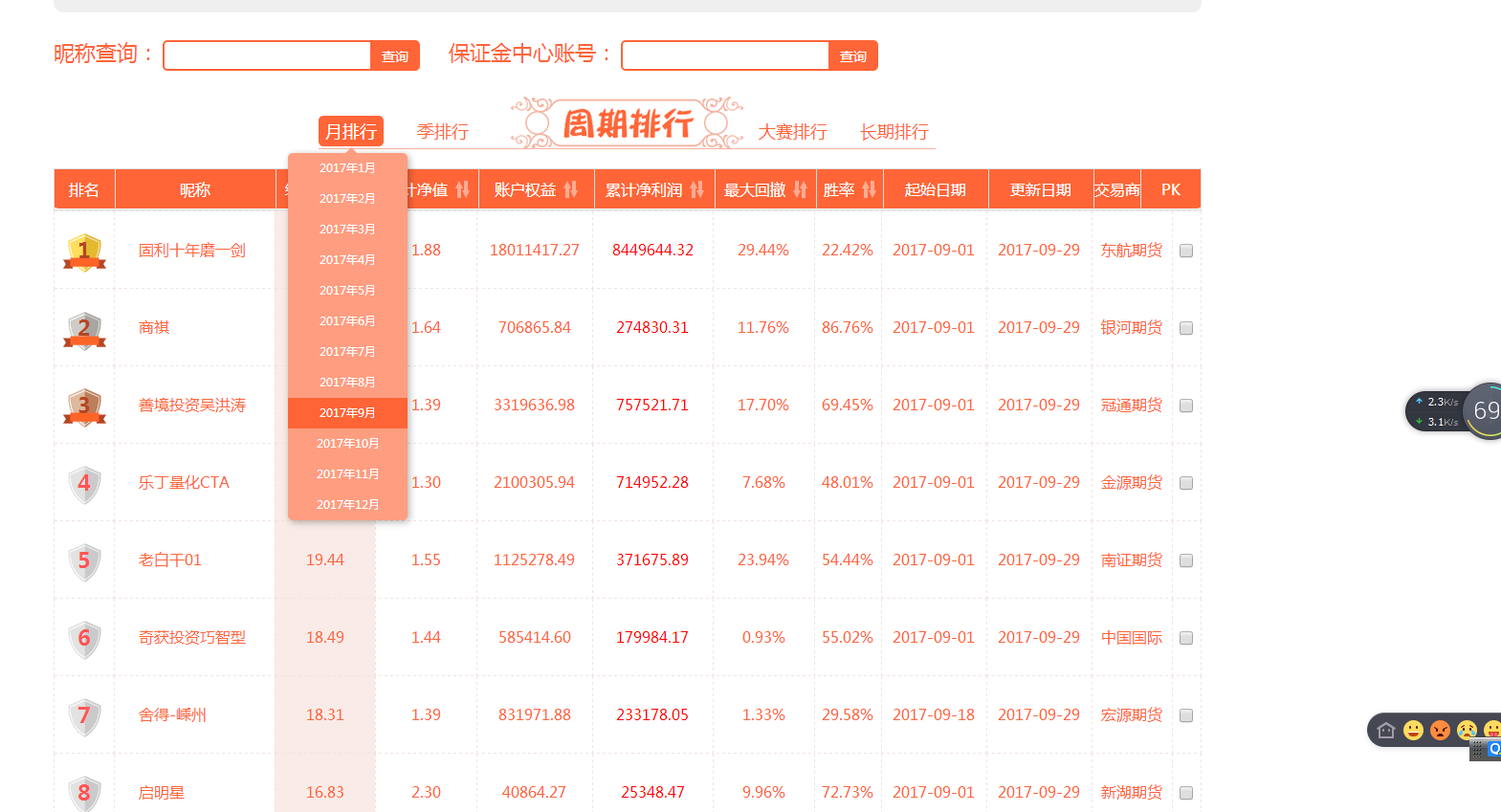1501x812 pixels.
Task: Click the network speed 69 floating widget
Action: coord(1483,411)
